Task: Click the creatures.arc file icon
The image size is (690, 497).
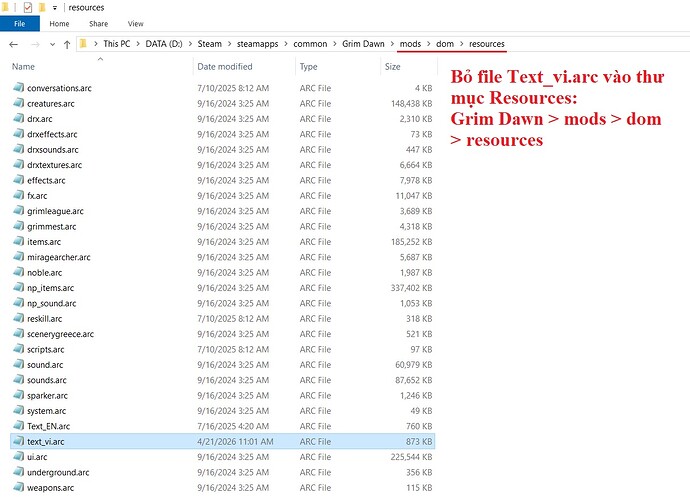Action: (x=18, y=103)
